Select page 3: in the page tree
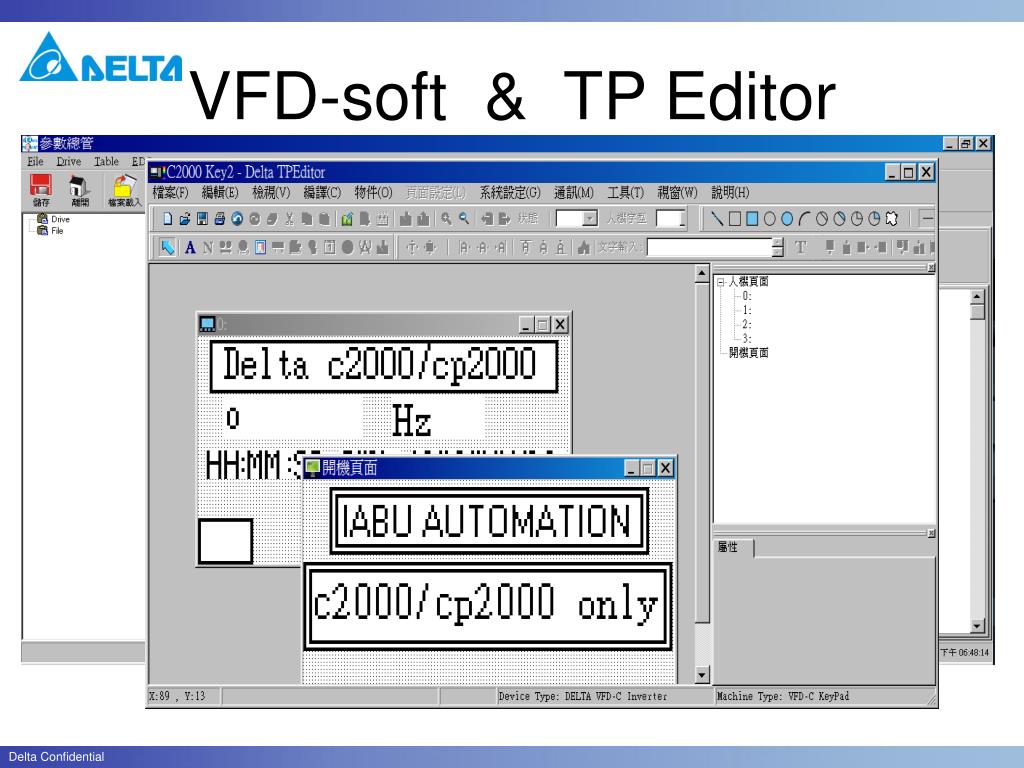 click(x=747, y=339)
